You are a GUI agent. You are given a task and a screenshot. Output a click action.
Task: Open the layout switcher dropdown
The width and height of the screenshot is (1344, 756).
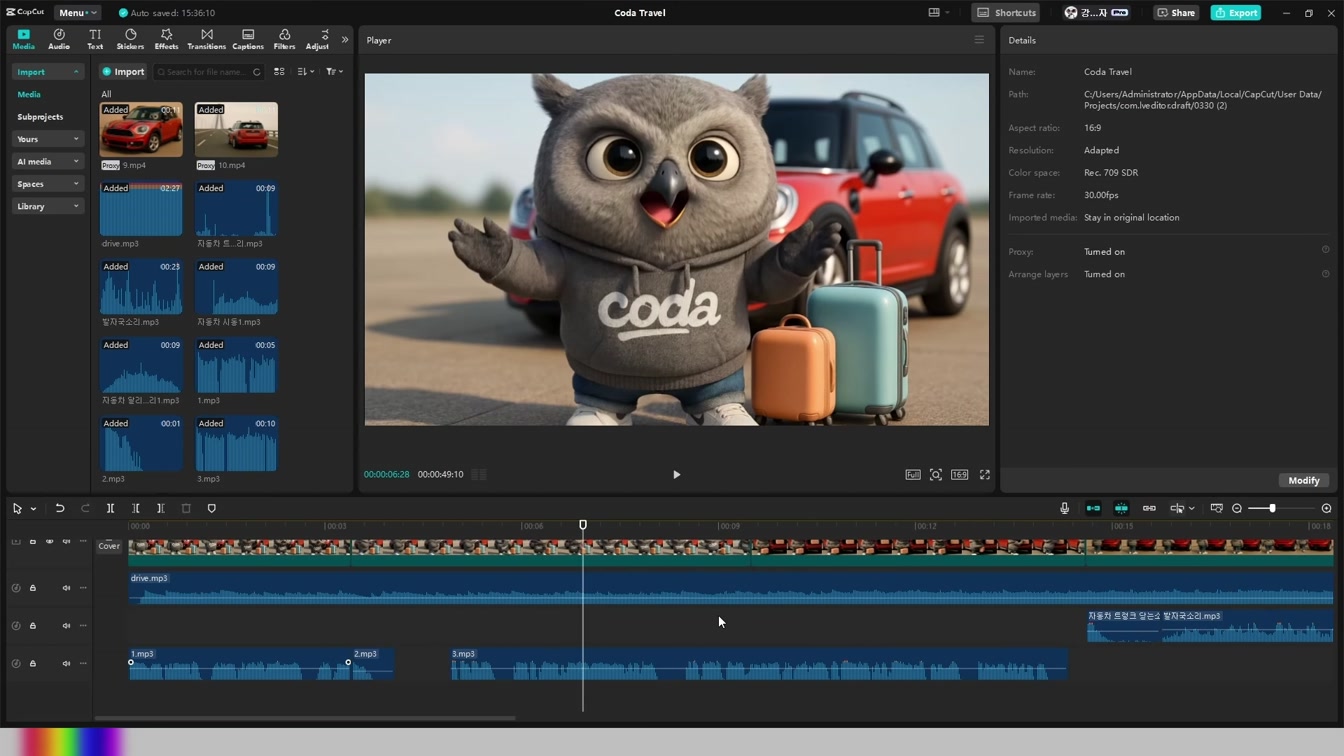pos(938,13)
